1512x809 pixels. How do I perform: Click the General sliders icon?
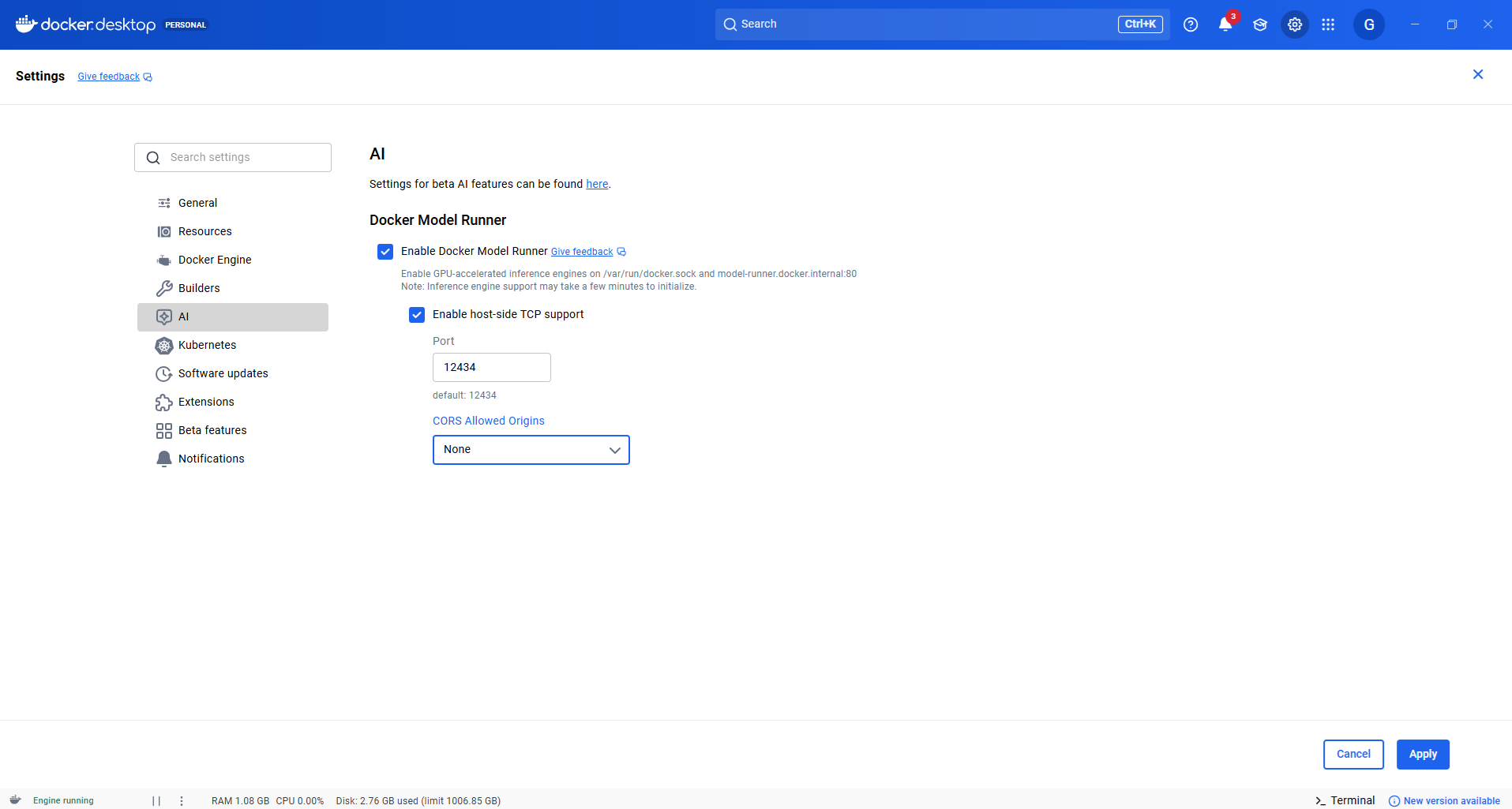pyautogui.click(x=164, y=203)
